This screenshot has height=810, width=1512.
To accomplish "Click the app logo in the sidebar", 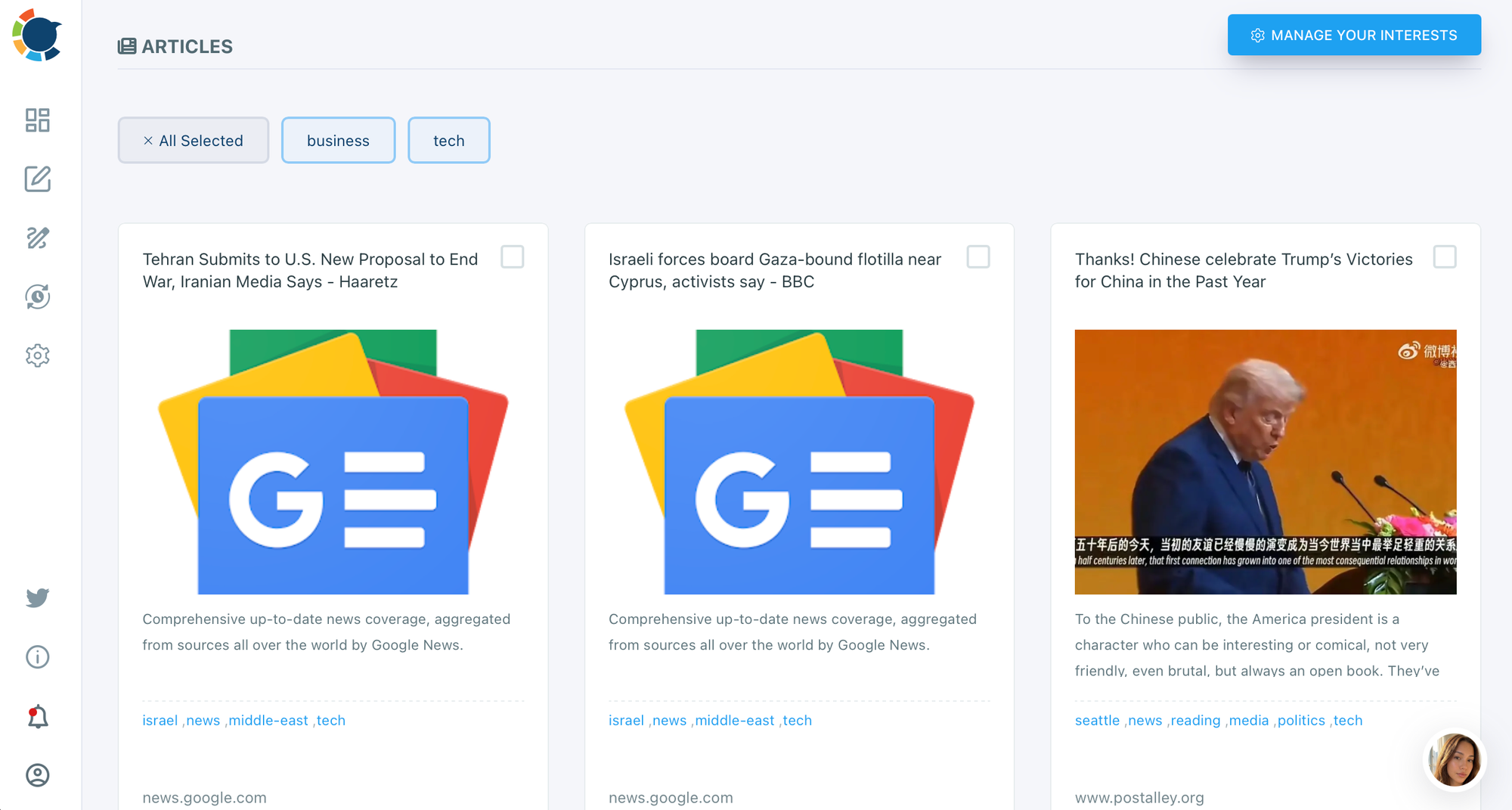I will click(37, 35).
